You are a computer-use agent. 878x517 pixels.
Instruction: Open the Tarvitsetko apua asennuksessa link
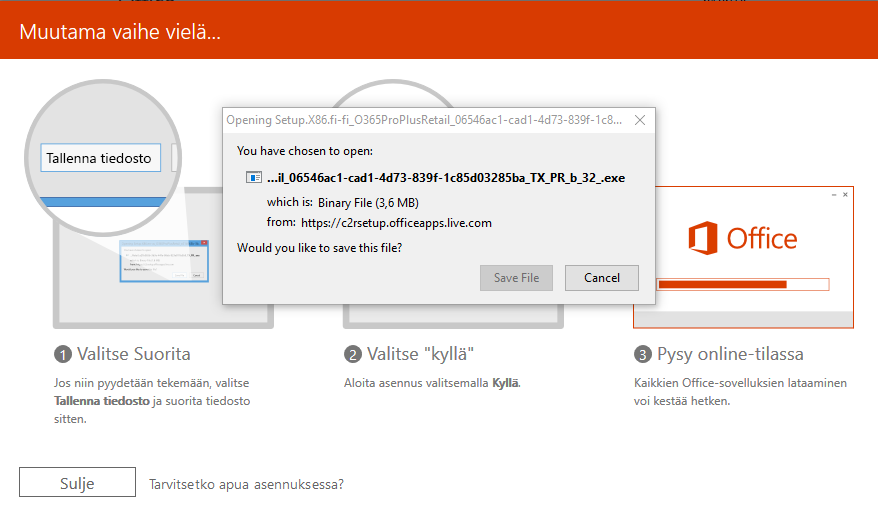[x=246, y=484]
